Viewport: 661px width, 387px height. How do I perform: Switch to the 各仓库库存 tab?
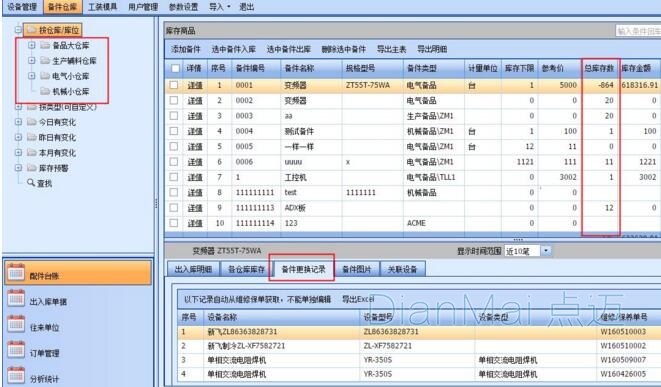(x=247, y=269)
